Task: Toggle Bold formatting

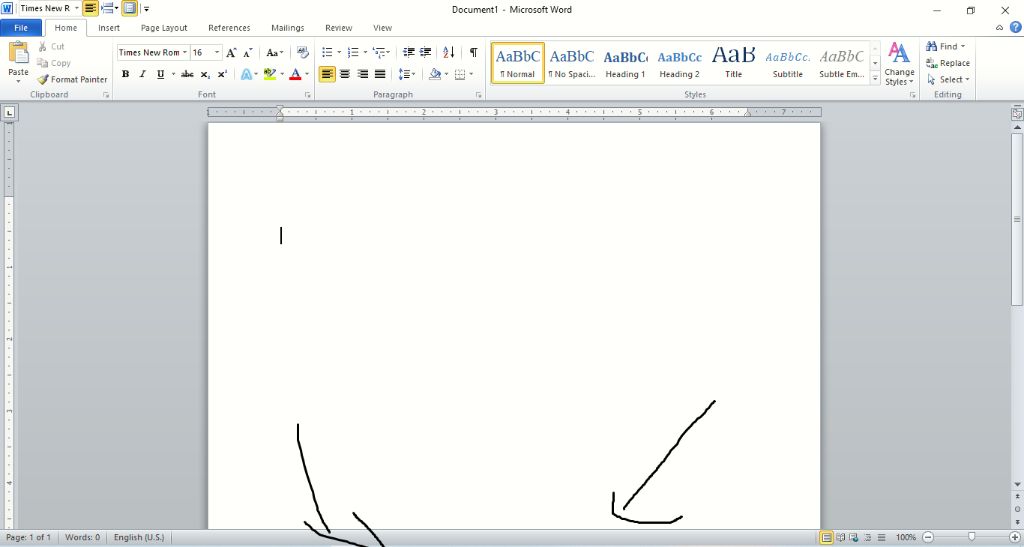Action: click(125, 74)
